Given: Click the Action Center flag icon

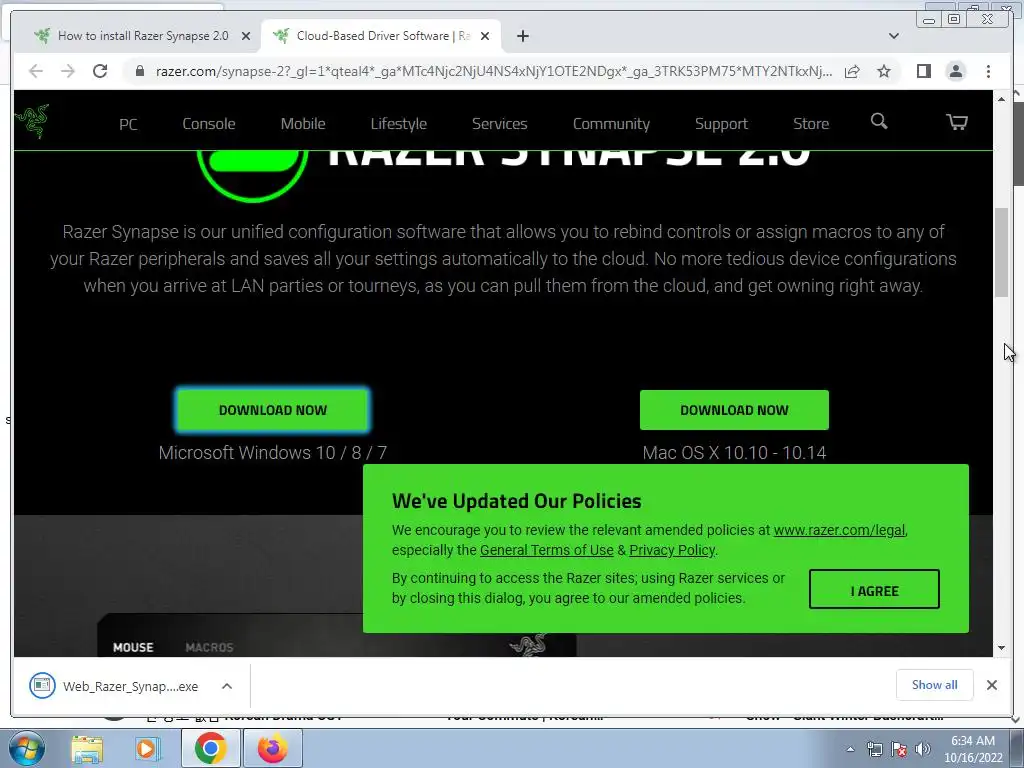Looking at the screenshot, I should tap(899, 749).
